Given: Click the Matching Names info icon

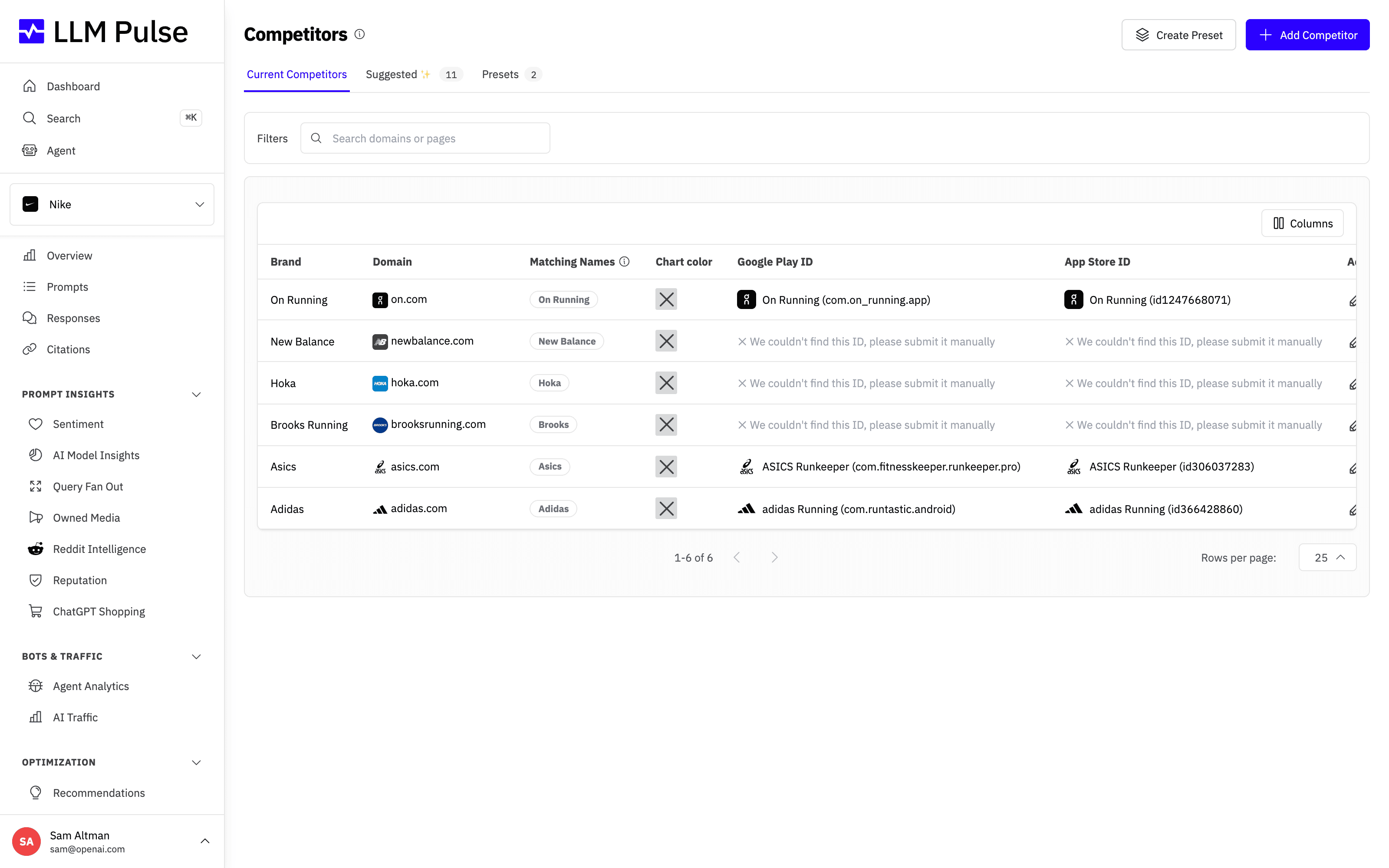Looking at the screenshot, I should (625, 262).
